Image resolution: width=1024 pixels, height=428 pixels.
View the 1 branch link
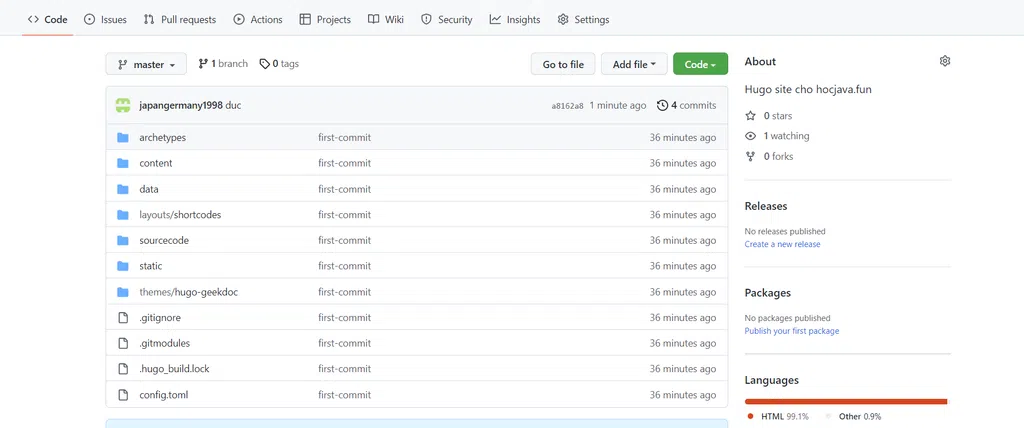coord(223,63)
